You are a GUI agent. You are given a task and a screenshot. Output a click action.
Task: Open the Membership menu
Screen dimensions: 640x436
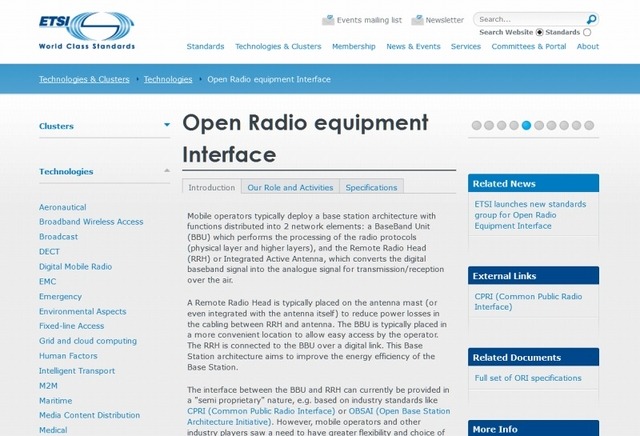(x=353, y=47)
